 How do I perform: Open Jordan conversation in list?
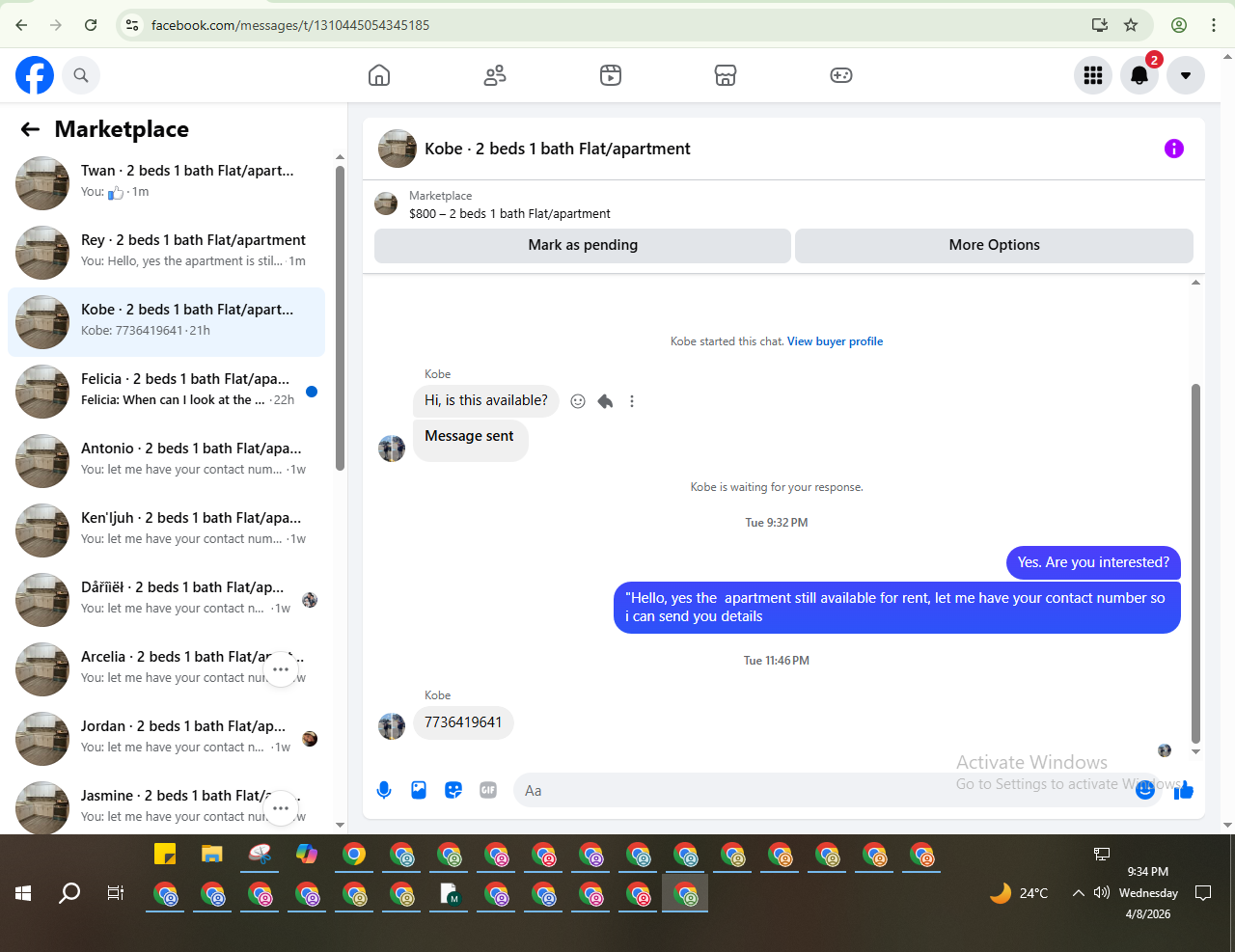tap(166, 739)
